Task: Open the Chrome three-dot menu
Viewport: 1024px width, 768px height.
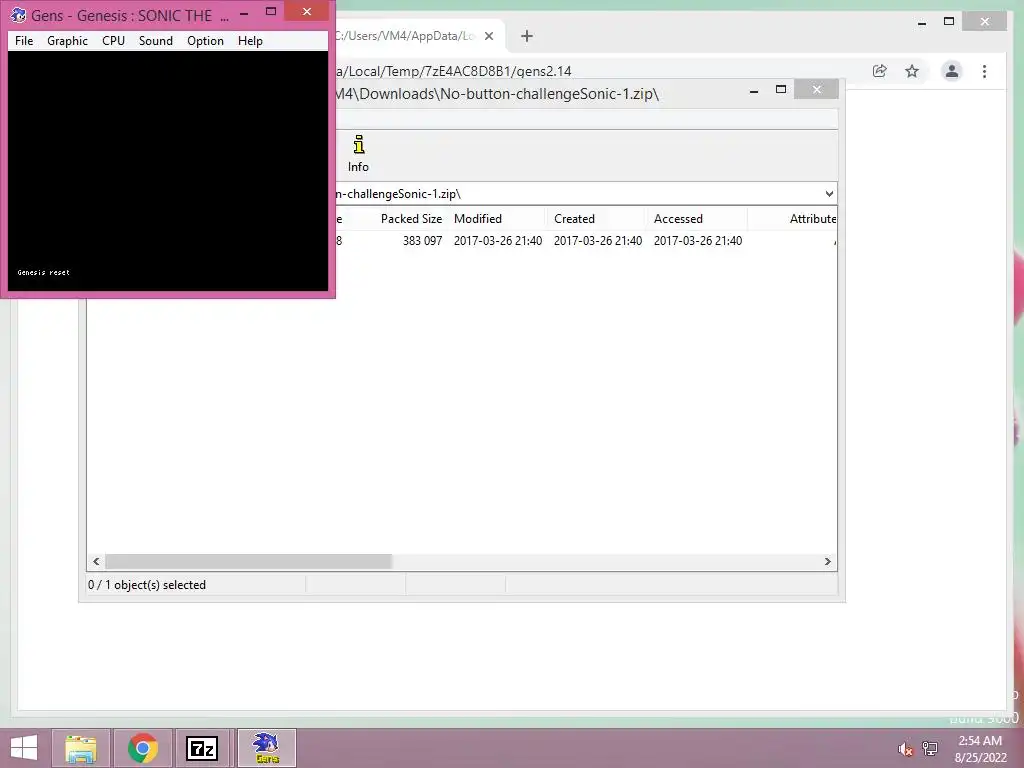Action: coord(984,71)
